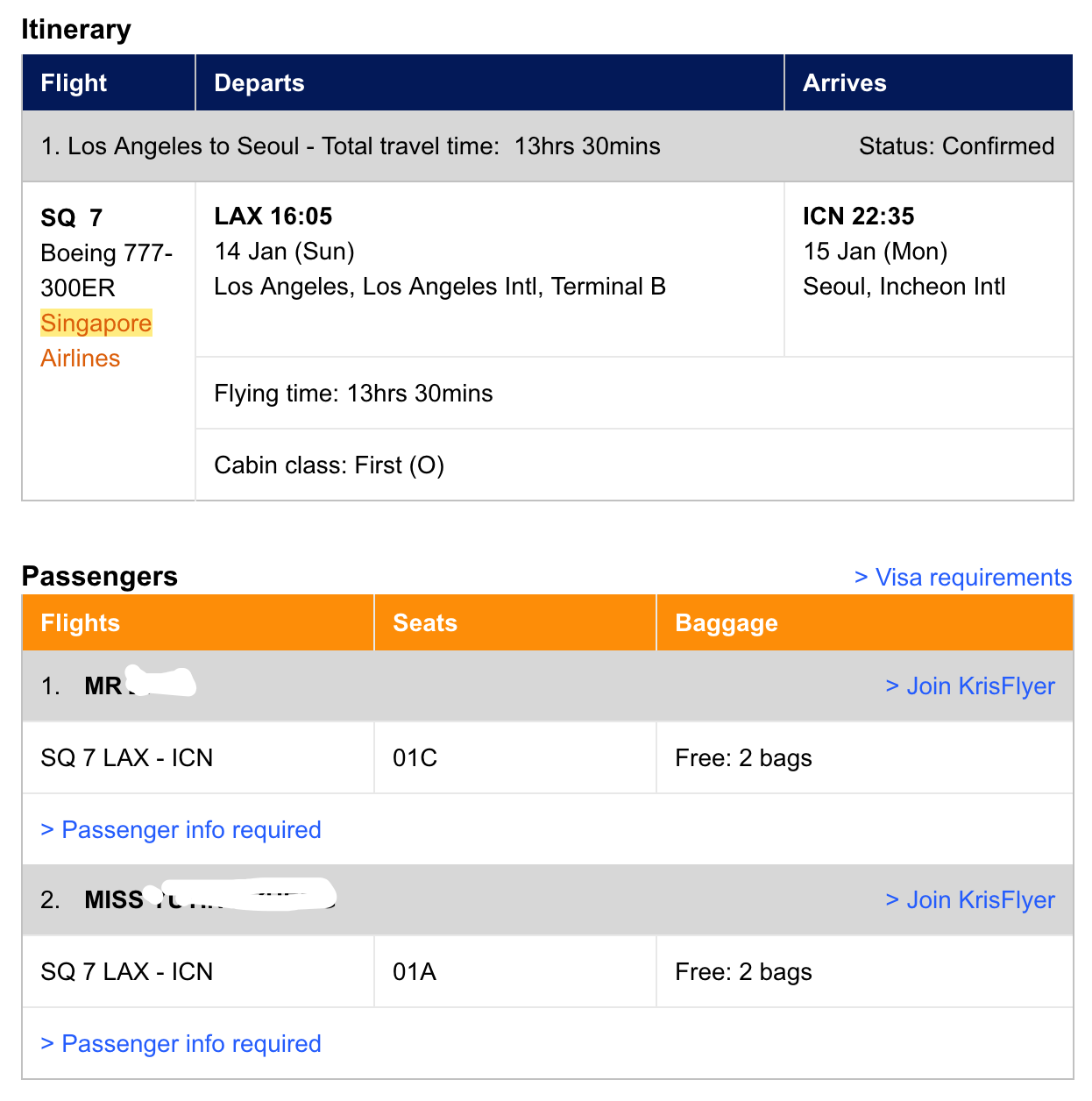Image resolution: width=1092 pixels, height=1101 pixels.
Task: Click the Itinerary heading
Action: pyautogui.click(x=76, y=29)
